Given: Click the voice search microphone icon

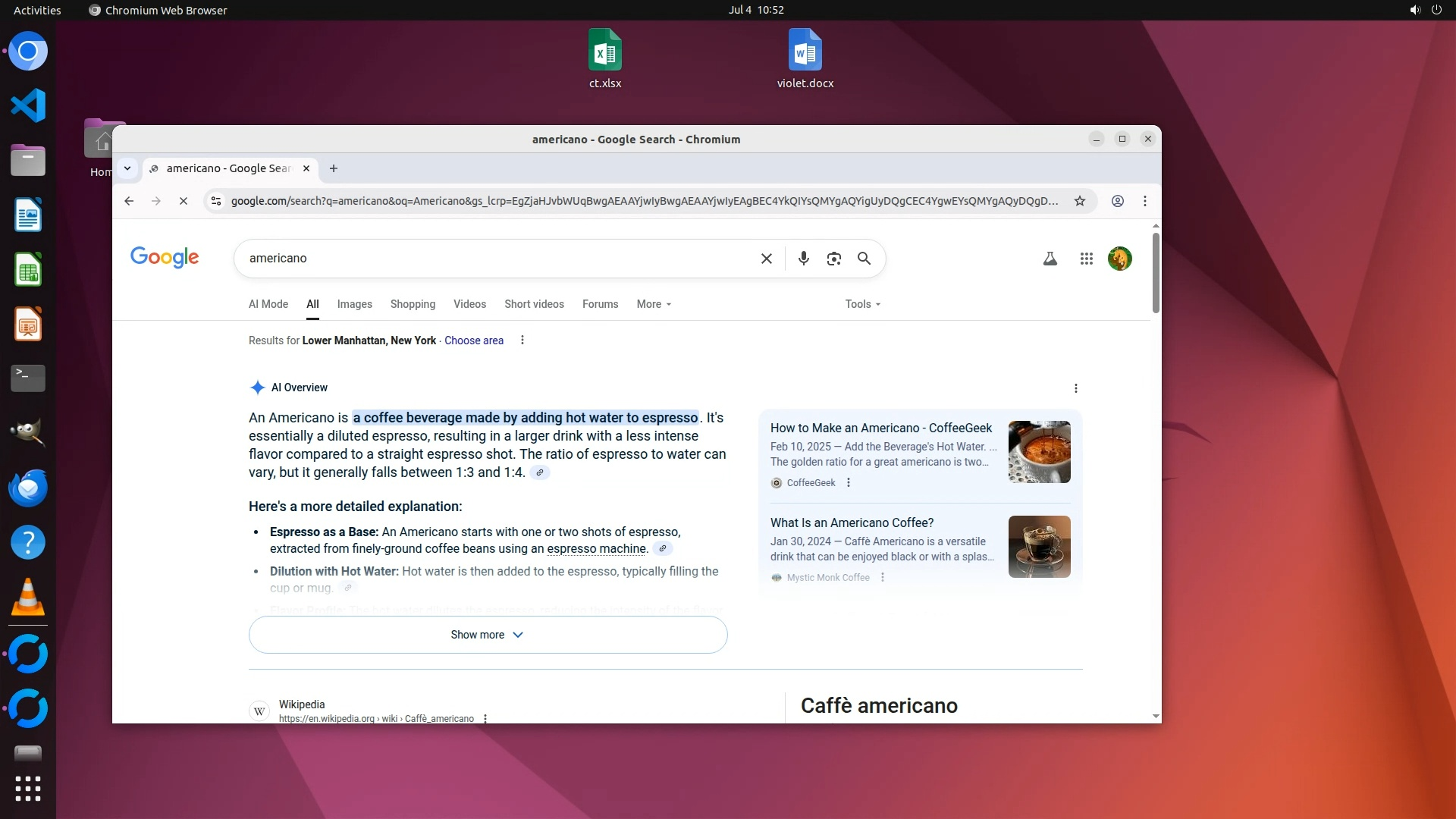Looking at the screenshot, I should coord(804,259).
